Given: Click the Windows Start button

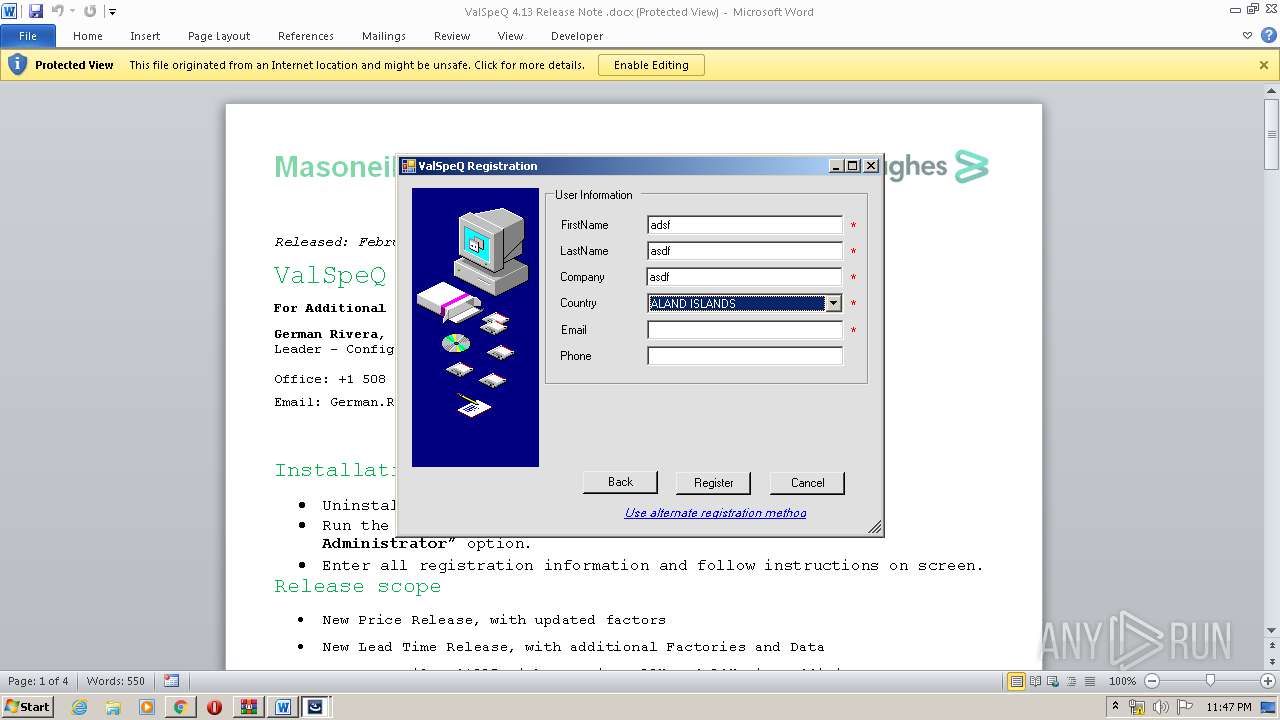Looking at the screenshot, I should point(28,706).
